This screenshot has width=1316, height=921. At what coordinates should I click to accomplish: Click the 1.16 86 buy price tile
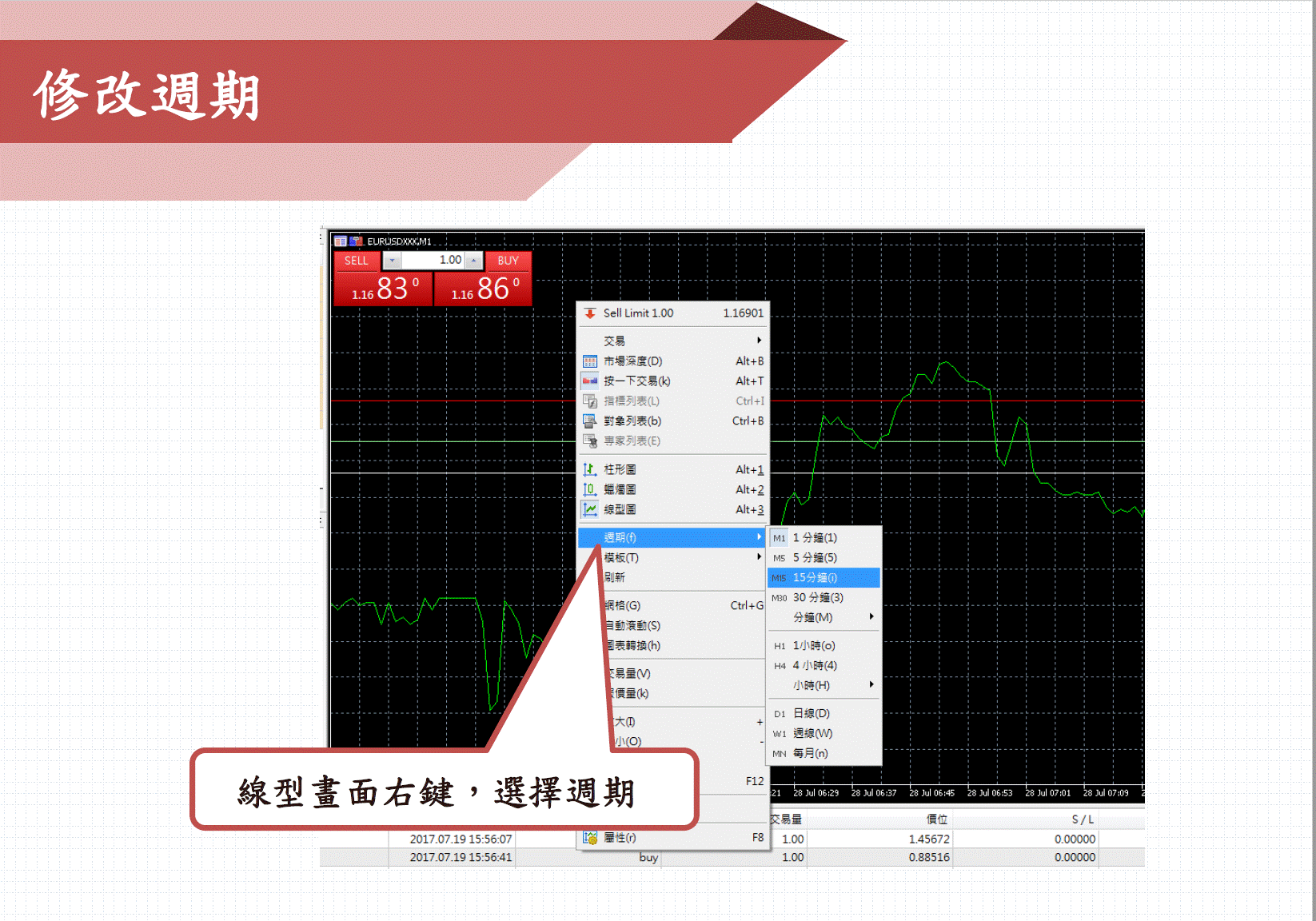[483, 289]
